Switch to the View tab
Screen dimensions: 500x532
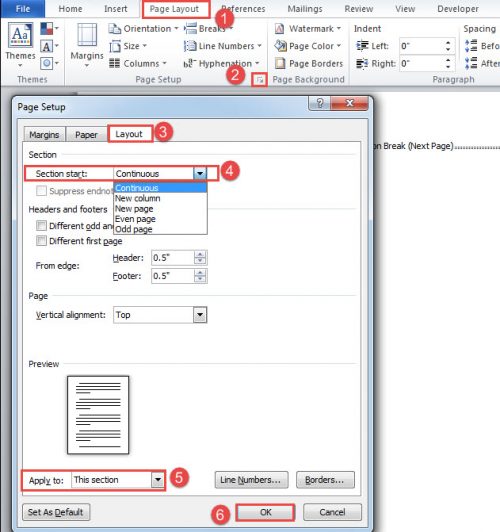[405, 9]
